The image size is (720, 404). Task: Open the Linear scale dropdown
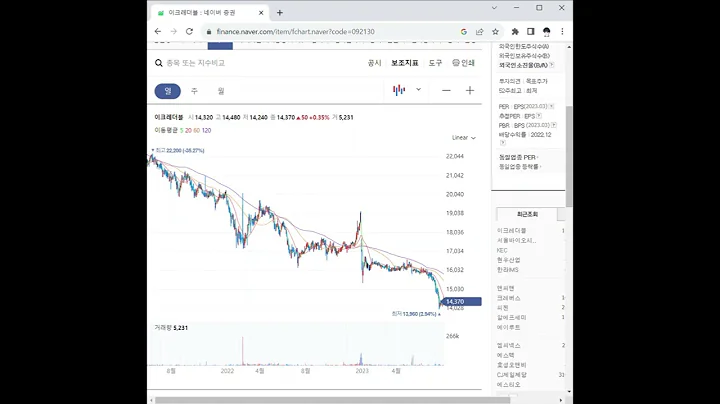(x=464, y=138)
